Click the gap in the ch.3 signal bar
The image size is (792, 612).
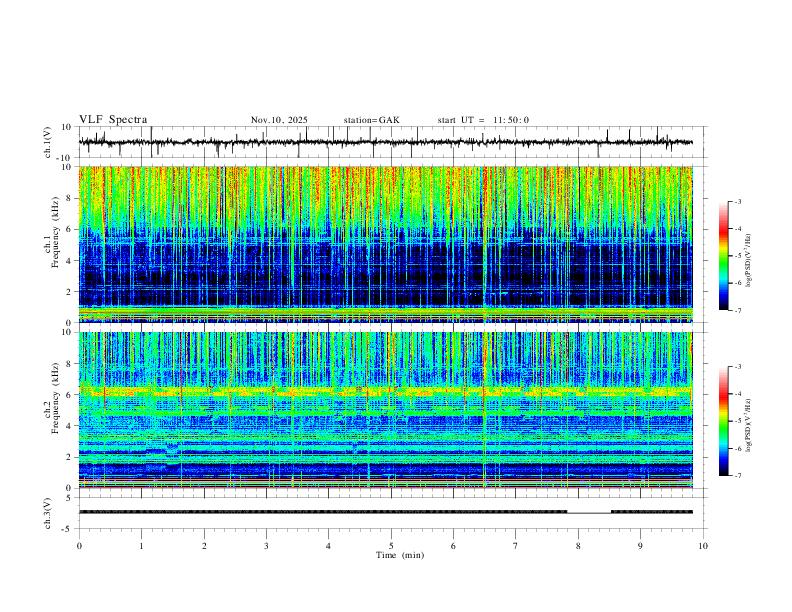point(589,513)
